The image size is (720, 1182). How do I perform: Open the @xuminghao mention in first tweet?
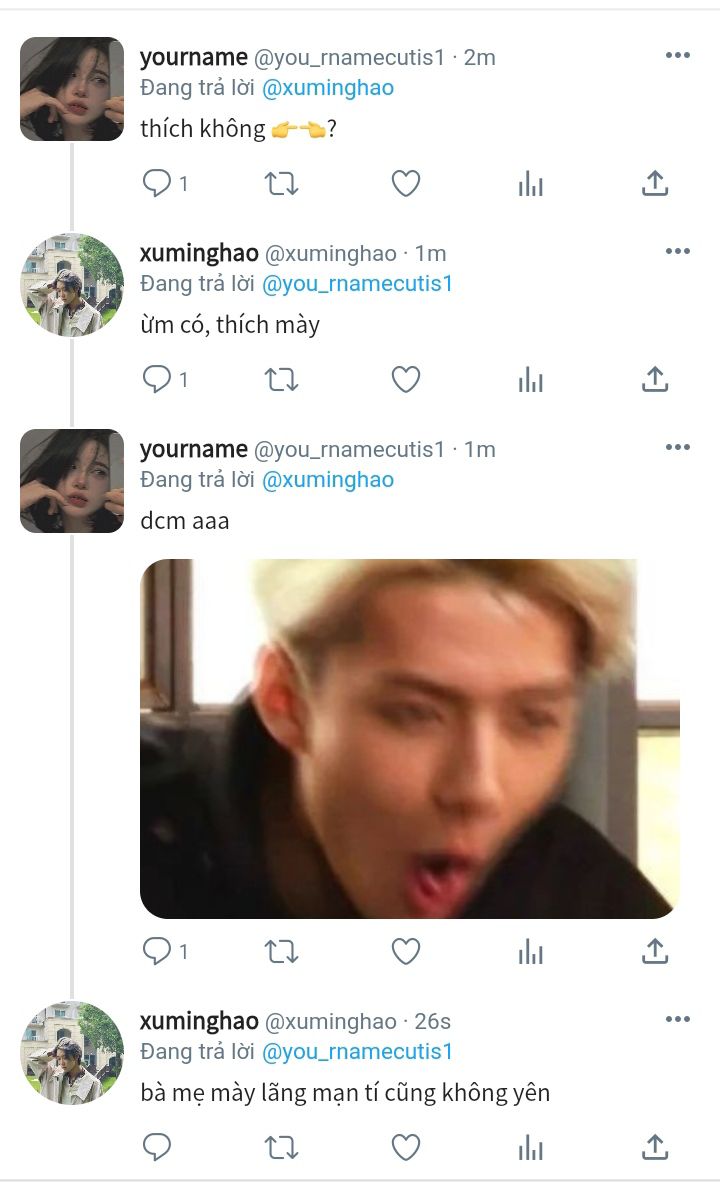click(x=328, y=87)
